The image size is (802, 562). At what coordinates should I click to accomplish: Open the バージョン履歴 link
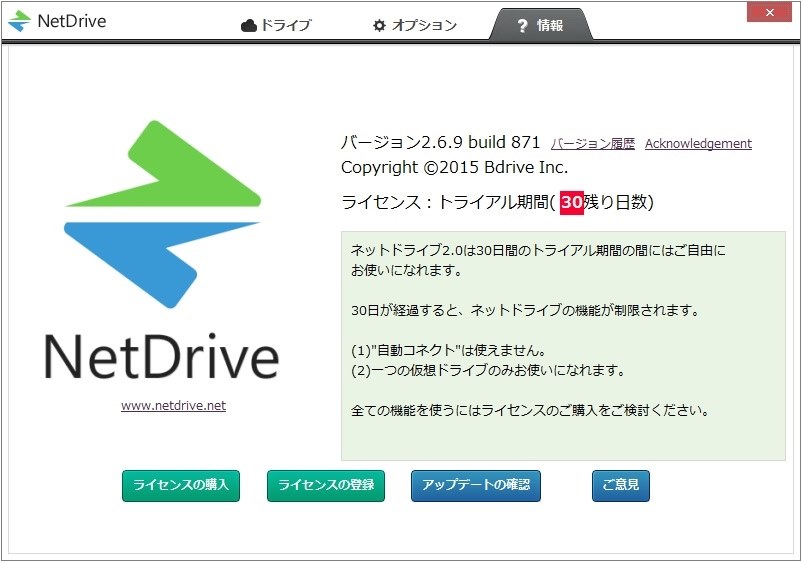click(593, 144)
